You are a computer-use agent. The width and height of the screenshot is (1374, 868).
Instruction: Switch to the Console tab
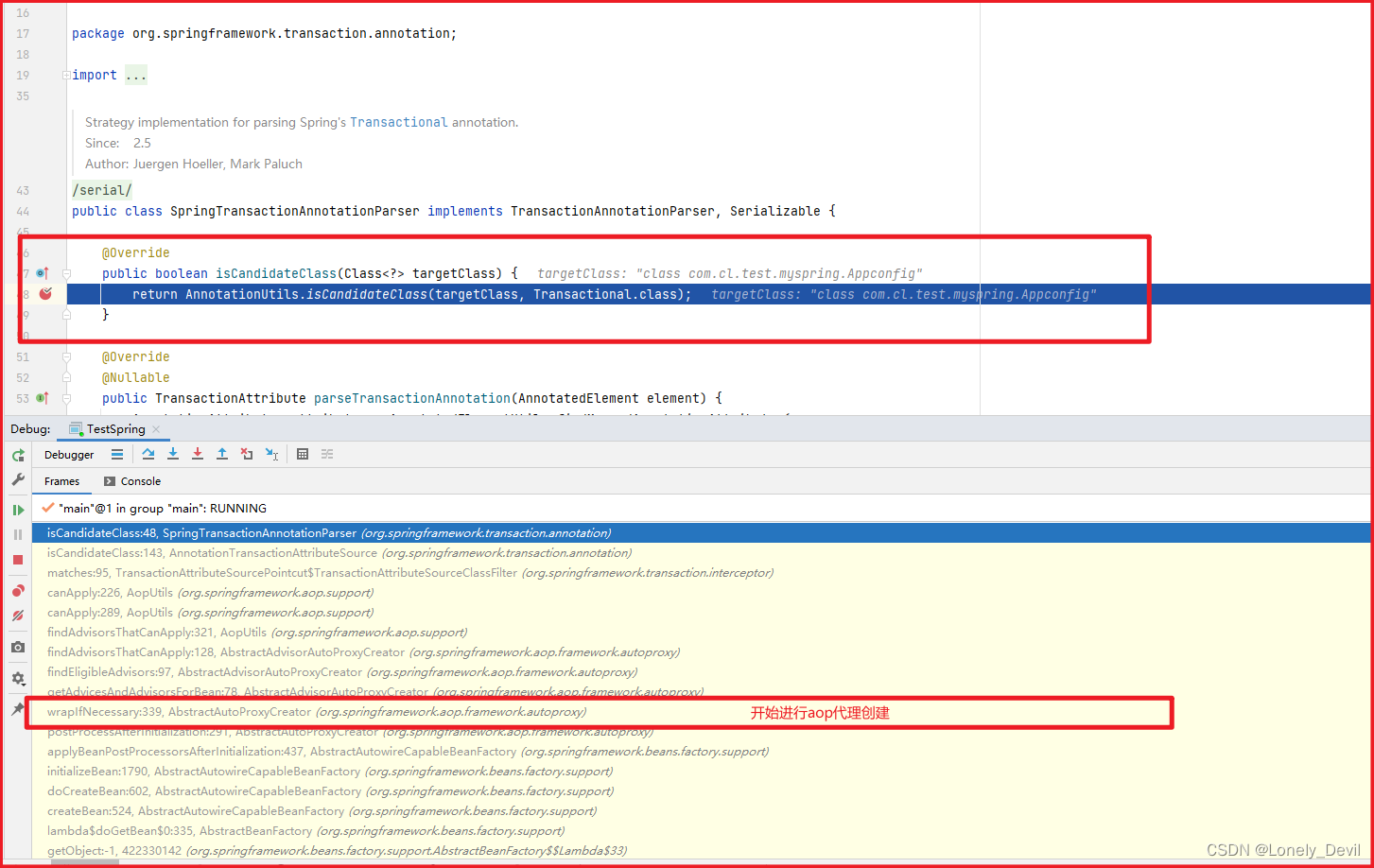click(132, 481)
